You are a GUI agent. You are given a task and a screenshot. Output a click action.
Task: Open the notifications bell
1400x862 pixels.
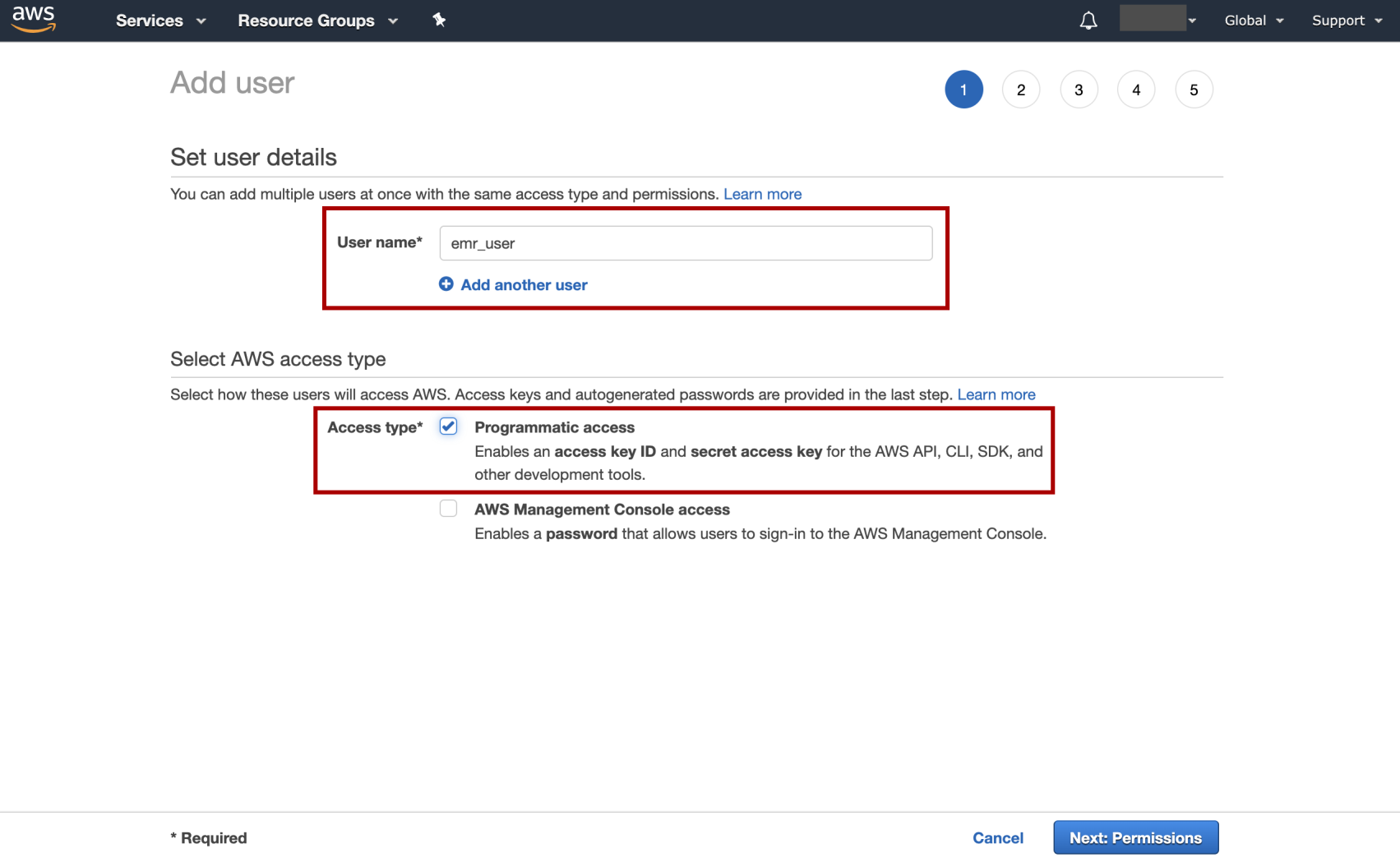pos(1088,21)
